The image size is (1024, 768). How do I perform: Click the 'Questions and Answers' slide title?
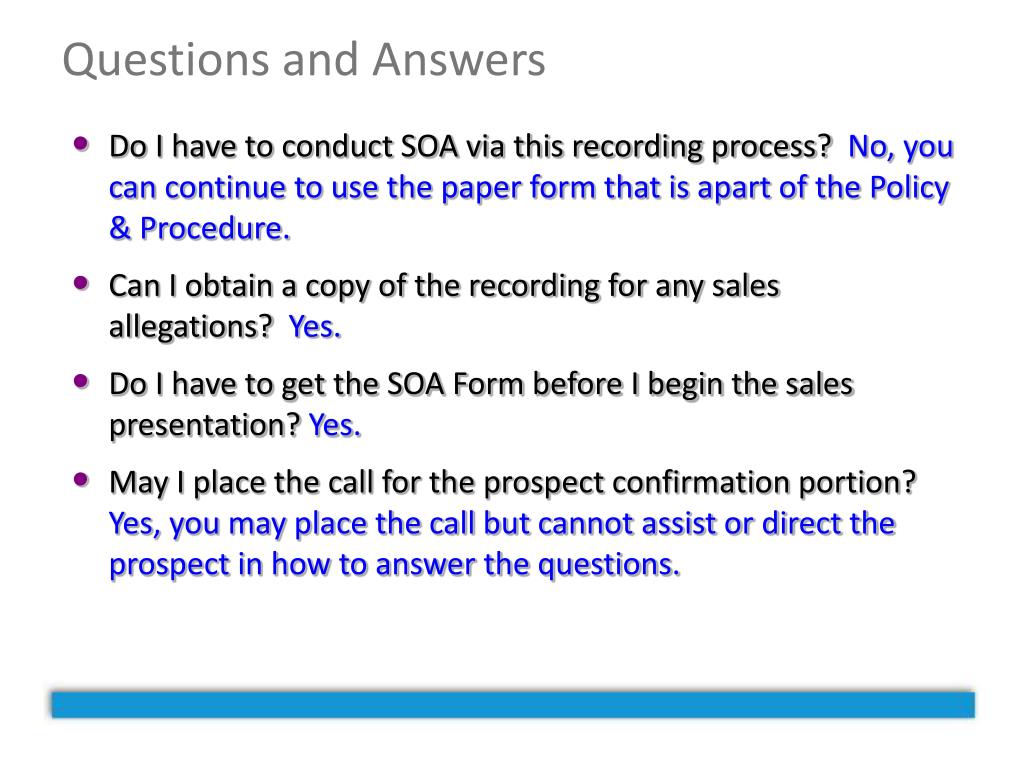(x=304, y=60)
